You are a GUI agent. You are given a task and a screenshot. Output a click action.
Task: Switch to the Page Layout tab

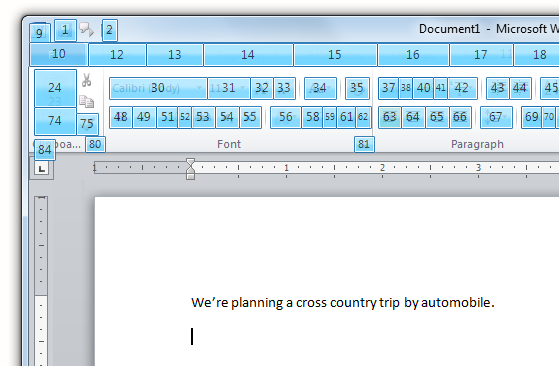coord(248,55)
